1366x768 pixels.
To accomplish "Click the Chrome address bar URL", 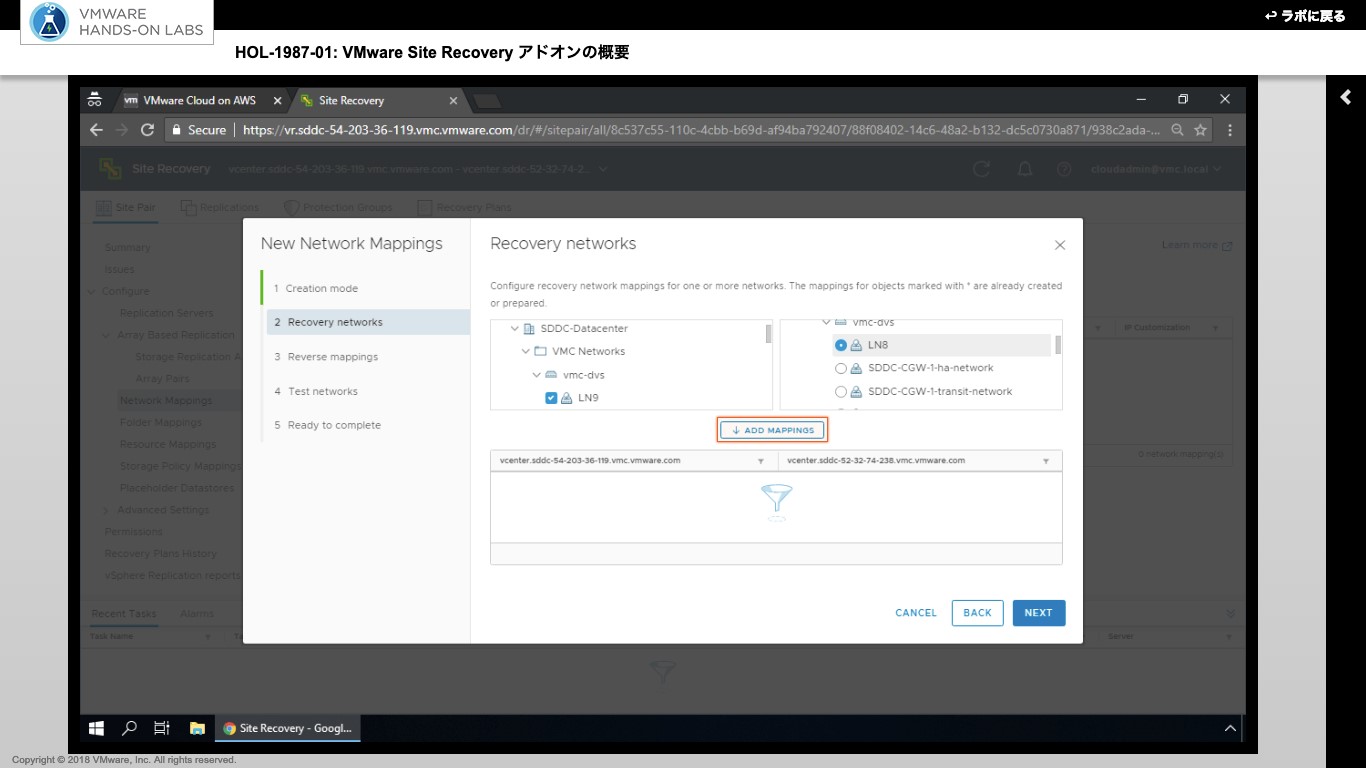I will [700, 130].
